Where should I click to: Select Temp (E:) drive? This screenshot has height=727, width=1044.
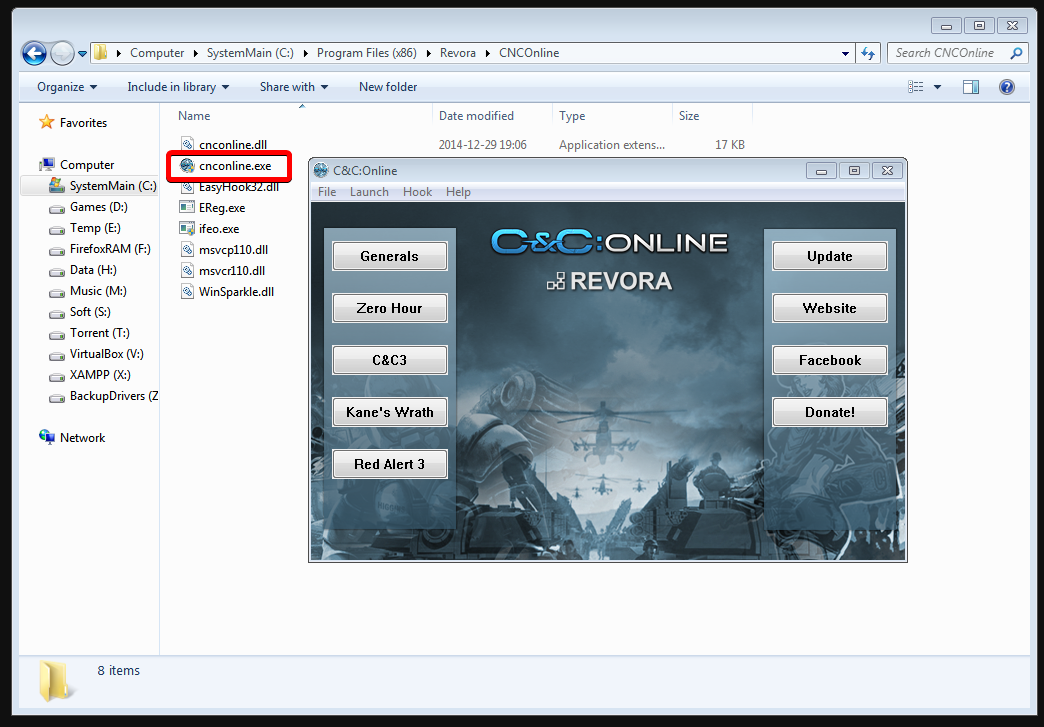85,228
